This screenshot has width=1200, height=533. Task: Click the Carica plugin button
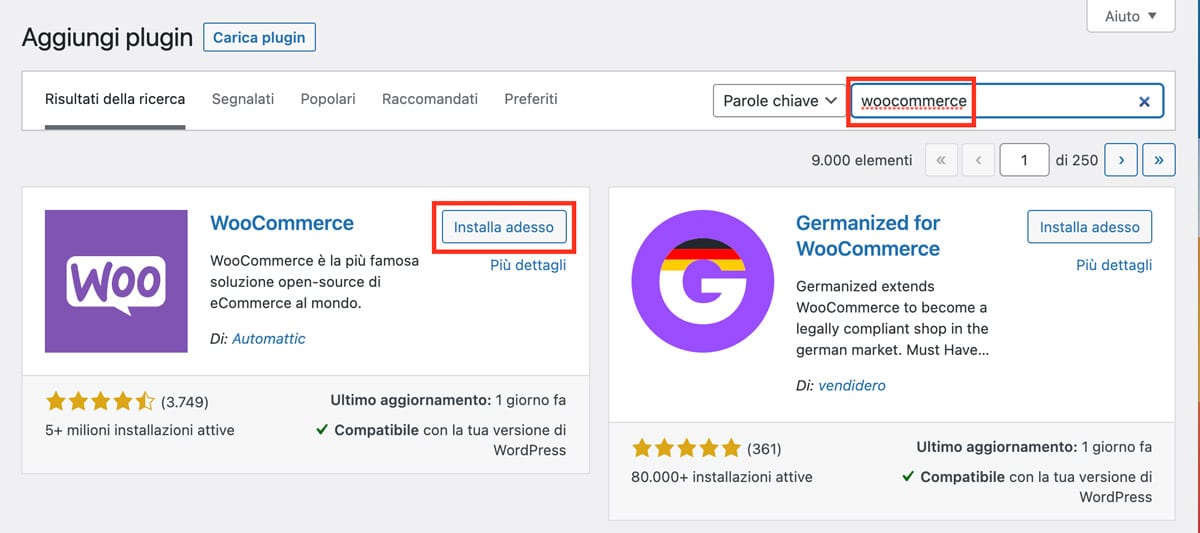coord(260,38)
